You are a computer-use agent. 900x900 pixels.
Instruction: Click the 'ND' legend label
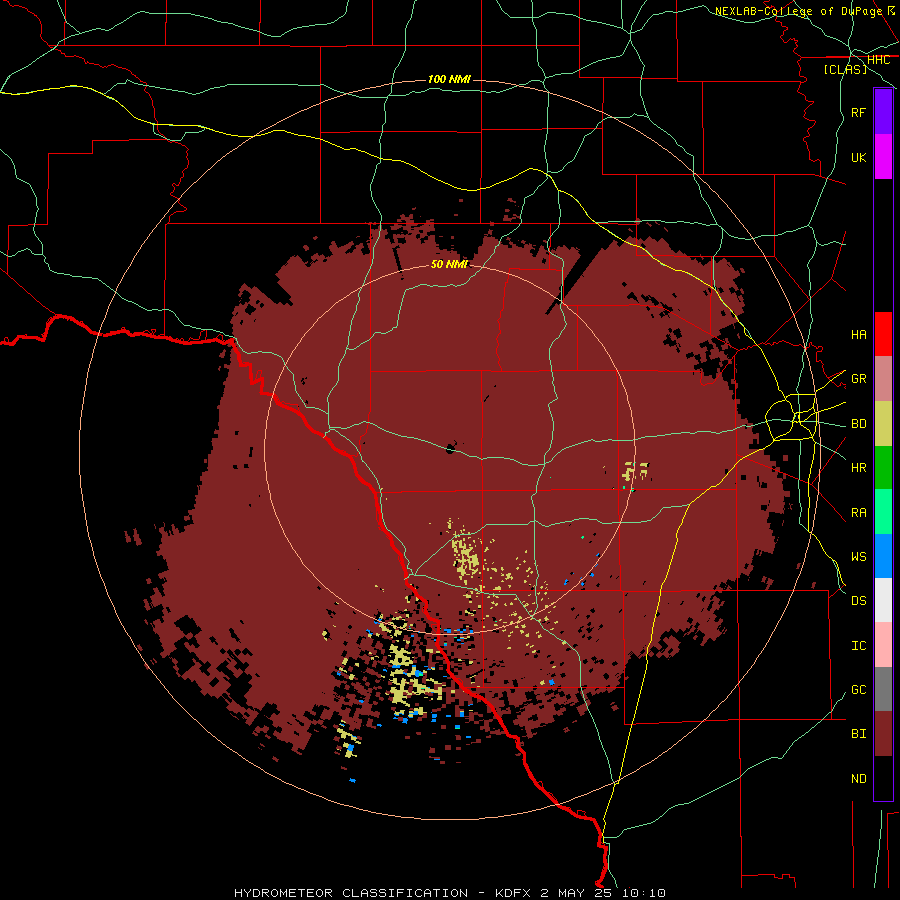pyautogui.click(x=858, y=779)
